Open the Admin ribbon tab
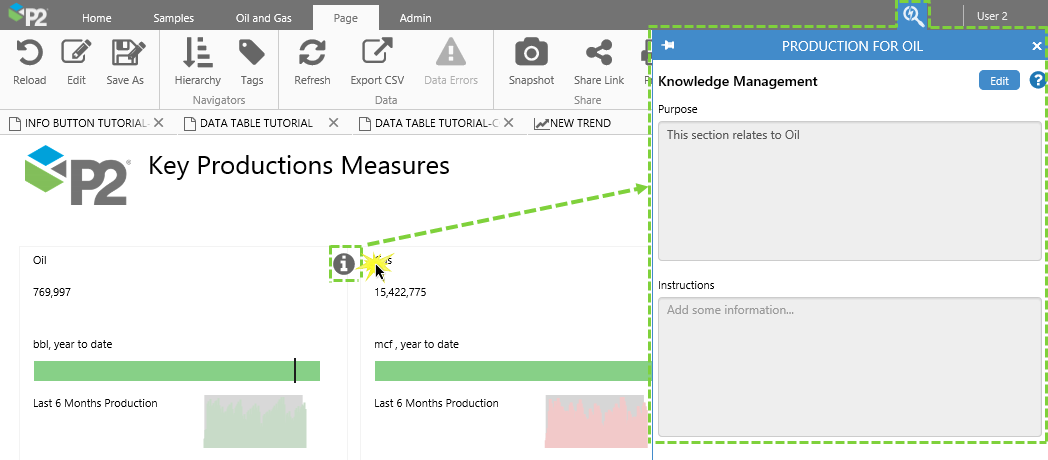Screen dimensions: 1048x460 [x=415, y=18]
